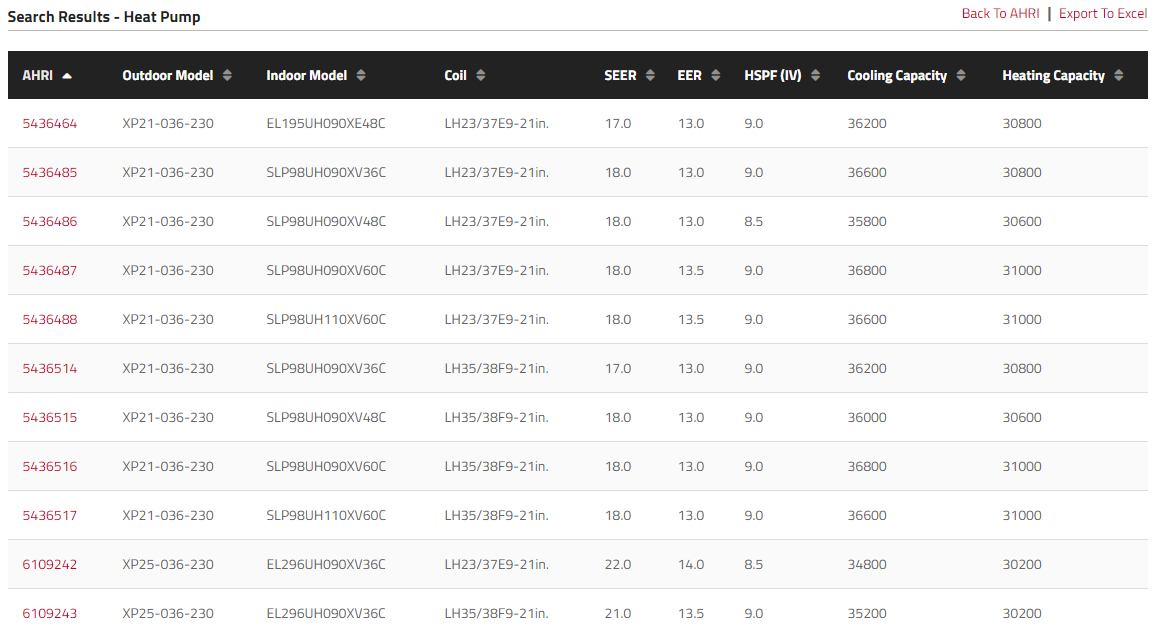Select Search Results - Heat Pump heading
Image resolution: width=1158 pixels, height=633 pixels.
pyautogui.click(x=104, y=16)
